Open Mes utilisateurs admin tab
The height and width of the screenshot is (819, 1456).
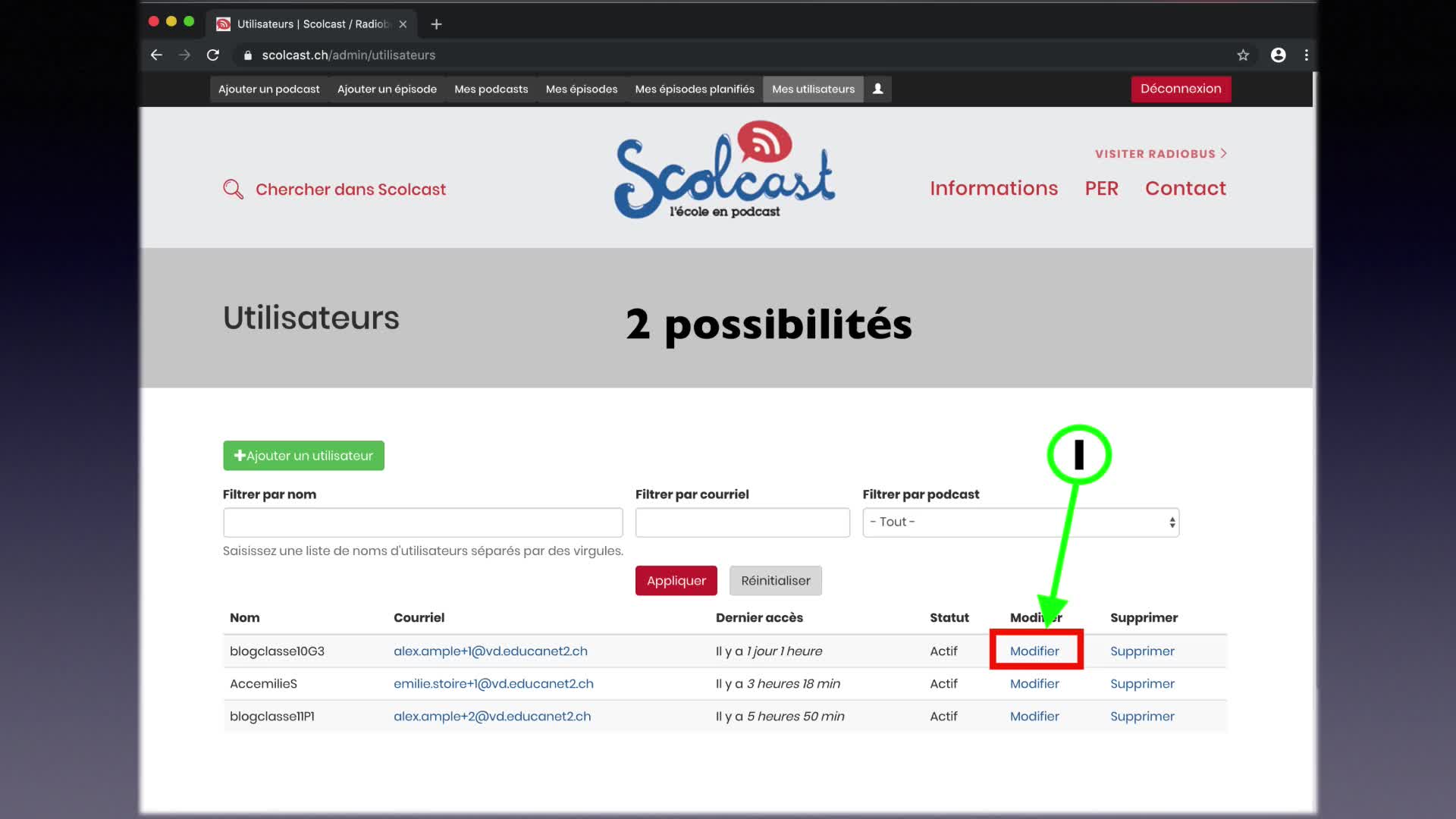(x=813, y=89)
